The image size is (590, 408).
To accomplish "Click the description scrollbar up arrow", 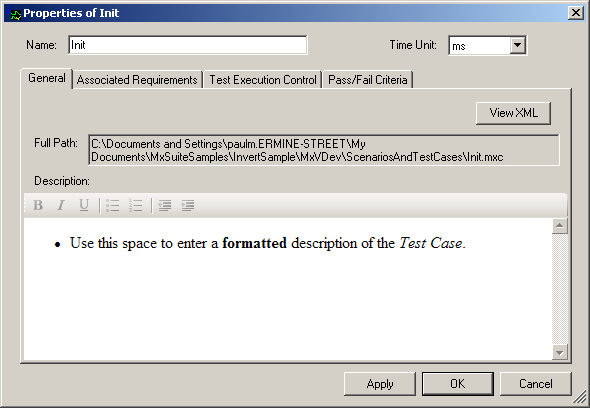I will click(560, 226).
